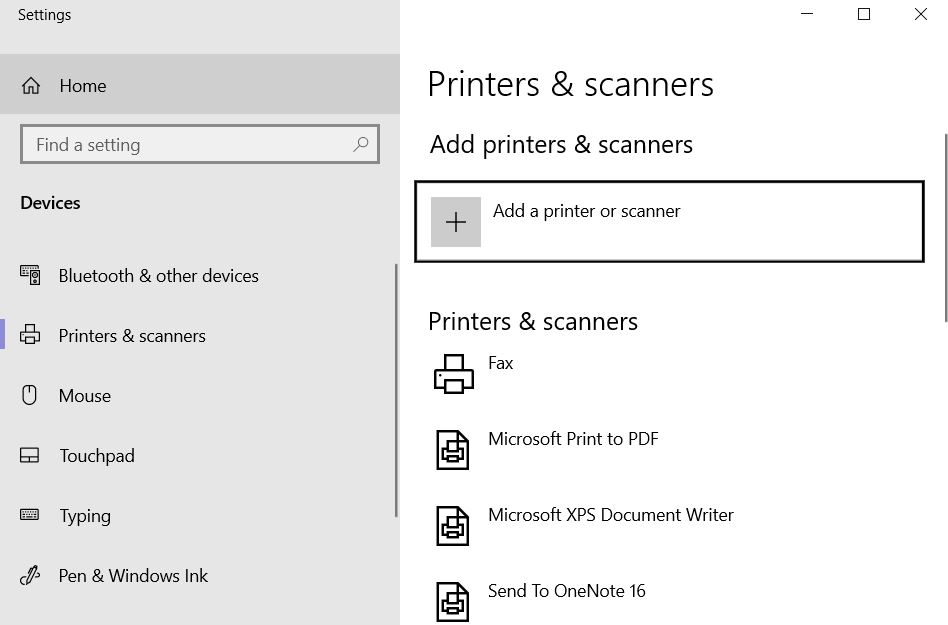The height and width of the screenshot is (625, 948).
Task: Click the right pane vertical scrollbar
Action: 946,228
